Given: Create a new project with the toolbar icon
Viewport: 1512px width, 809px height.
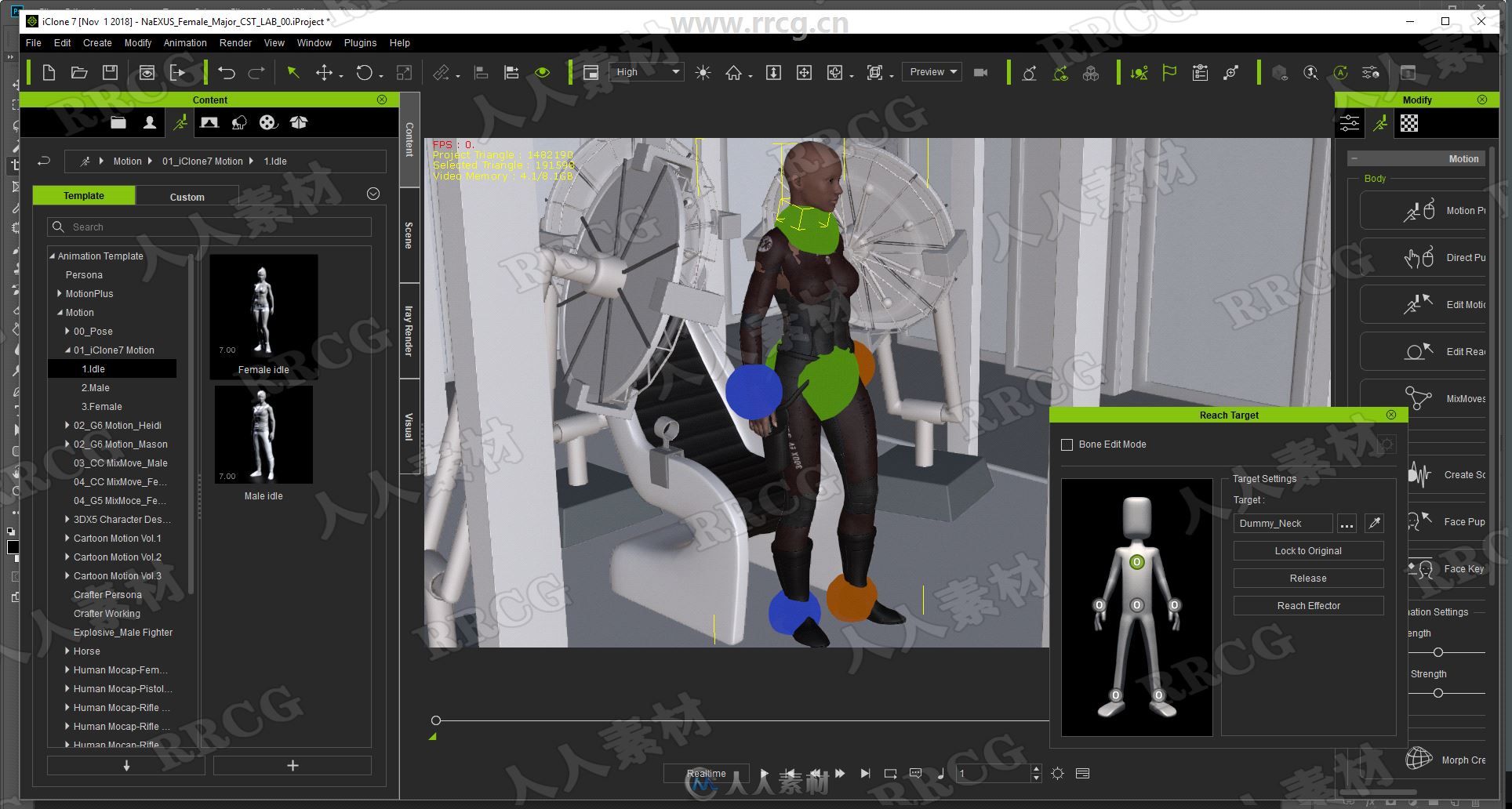Looking at the screenshot, I should tap(49, 72).
